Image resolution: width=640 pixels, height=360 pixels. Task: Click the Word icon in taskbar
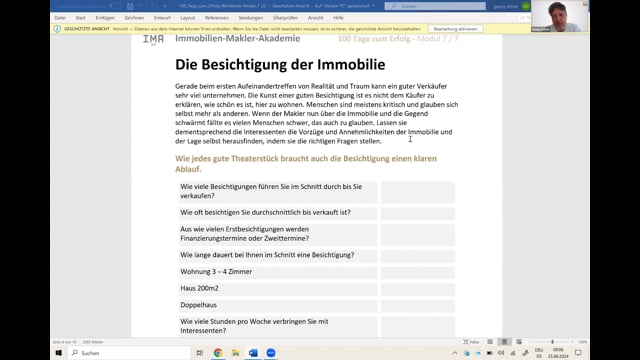point(253,353)
